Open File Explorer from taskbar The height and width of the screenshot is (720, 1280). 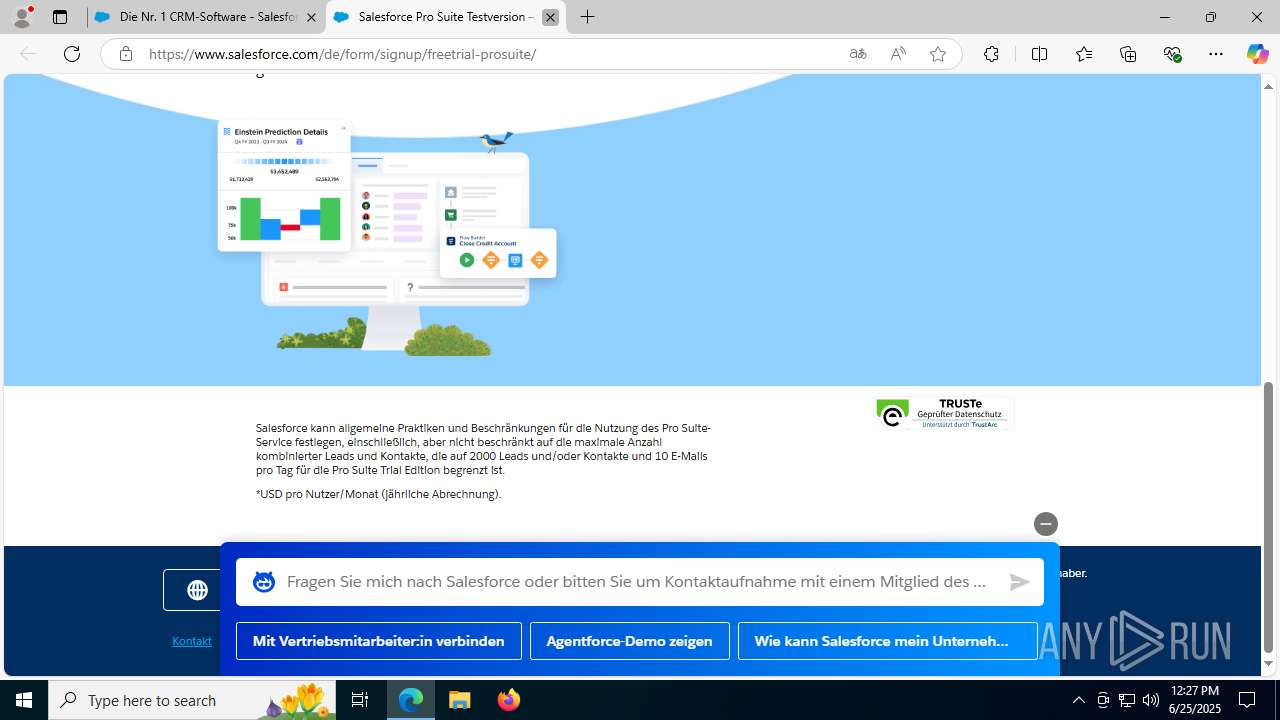[x=459, y=700]
